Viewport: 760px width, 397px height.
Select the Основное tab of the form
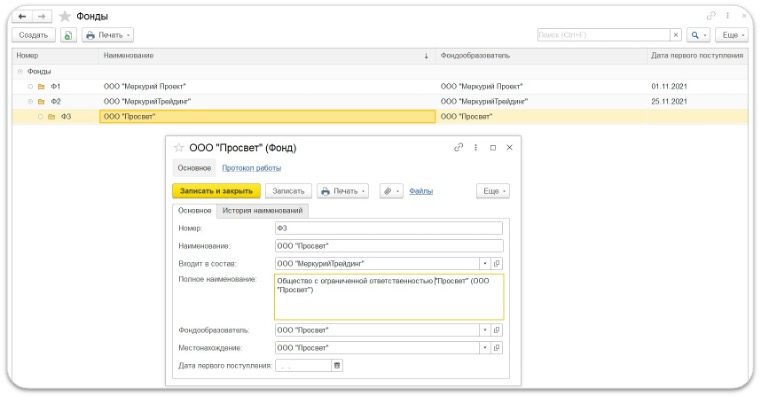pos(194,210)
